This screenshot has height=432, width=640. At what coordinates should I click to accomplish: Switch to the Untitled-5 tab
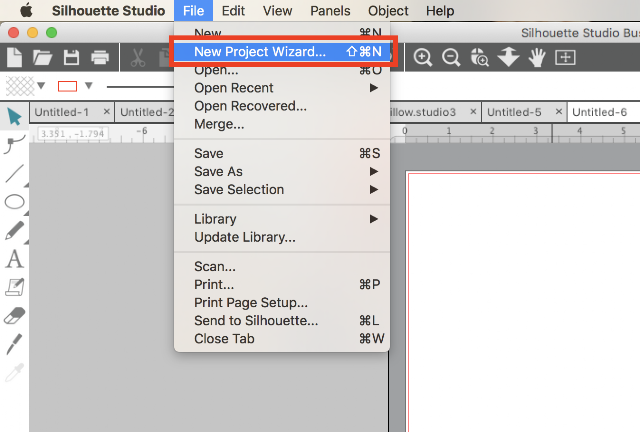point(514,112)
